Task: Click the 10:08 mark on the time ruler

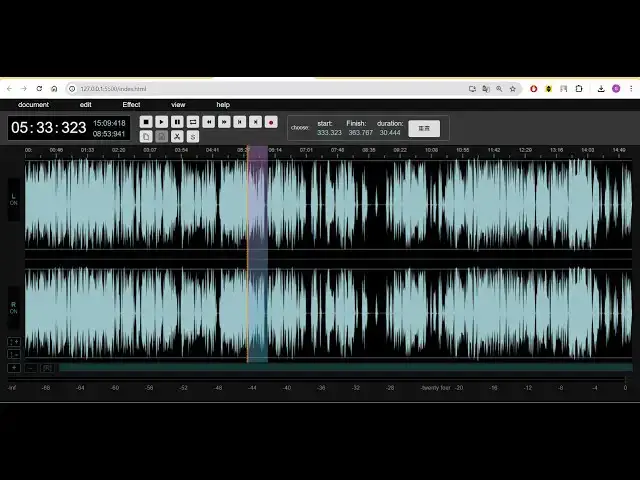Action: [431, 150]
